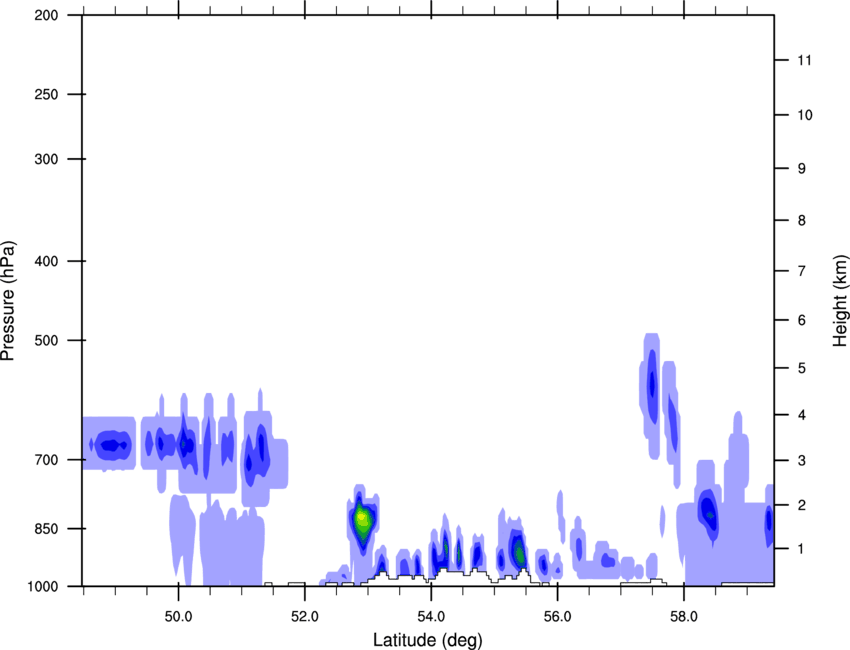Select the 700 pressure tick label

click(x=47, y=459)
